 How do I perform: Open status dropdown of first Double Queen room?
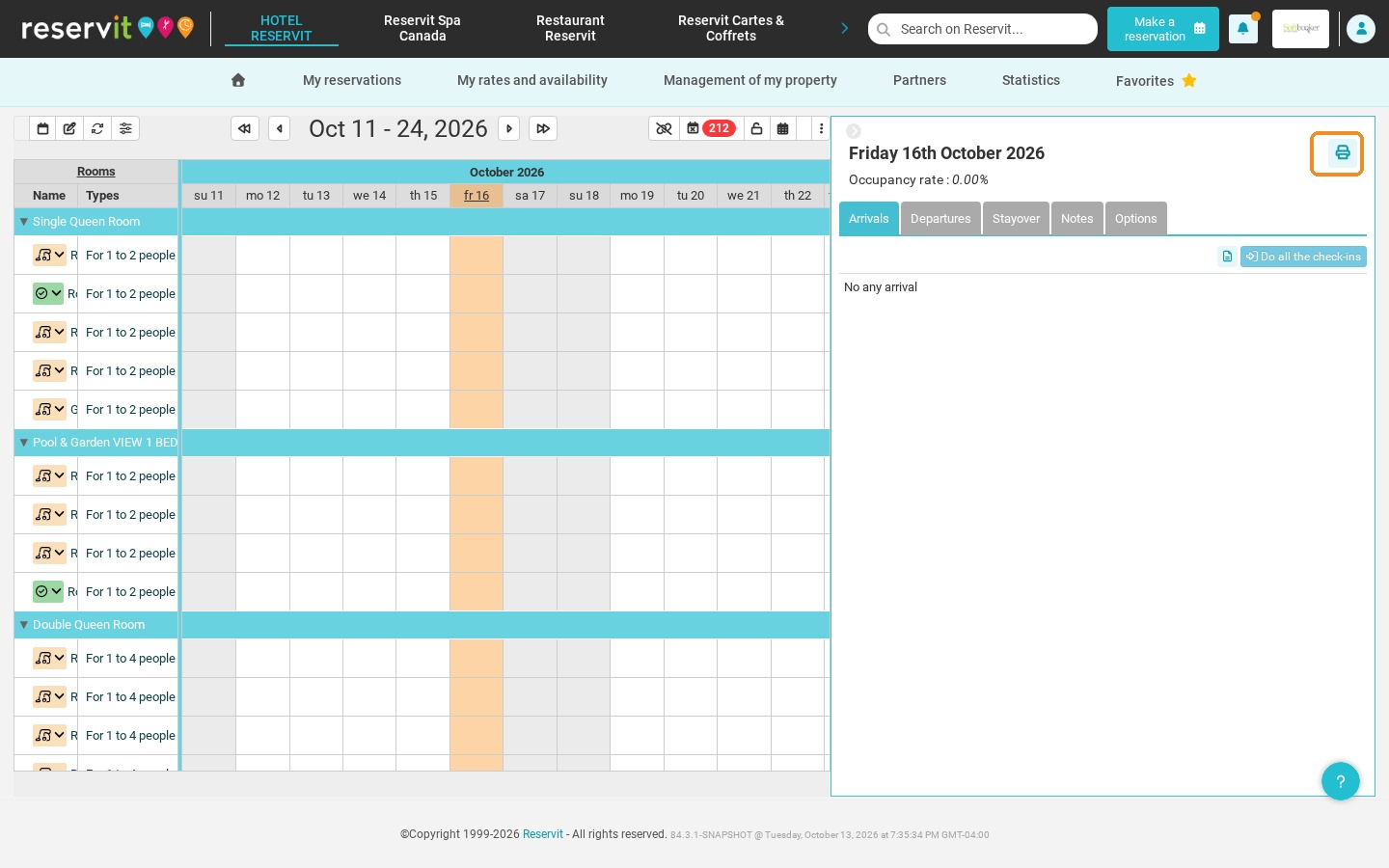click(x=49, y=658)
